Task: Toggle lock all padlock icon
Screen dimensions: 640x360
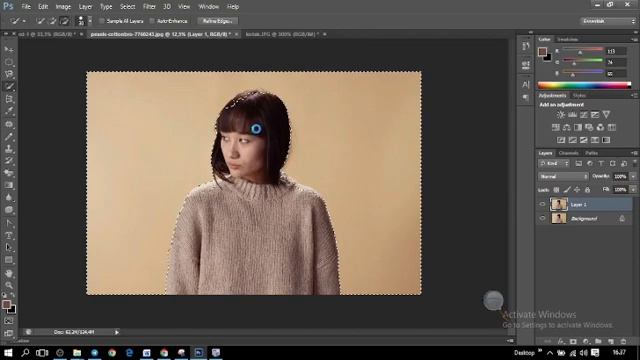Action: click(x=587, y=190)
